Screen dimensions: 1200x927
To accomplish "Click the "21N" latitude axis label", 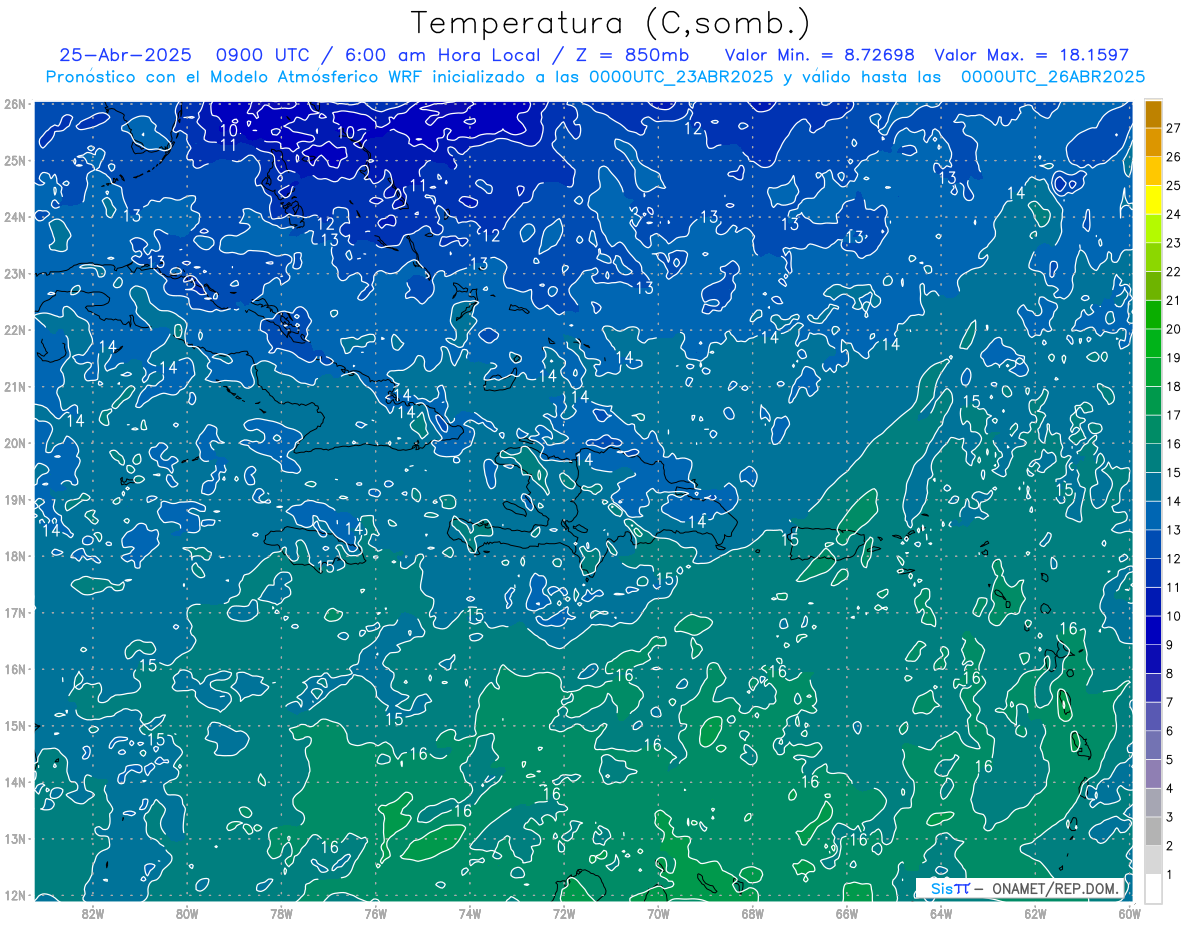I will (x=15, y=386).
